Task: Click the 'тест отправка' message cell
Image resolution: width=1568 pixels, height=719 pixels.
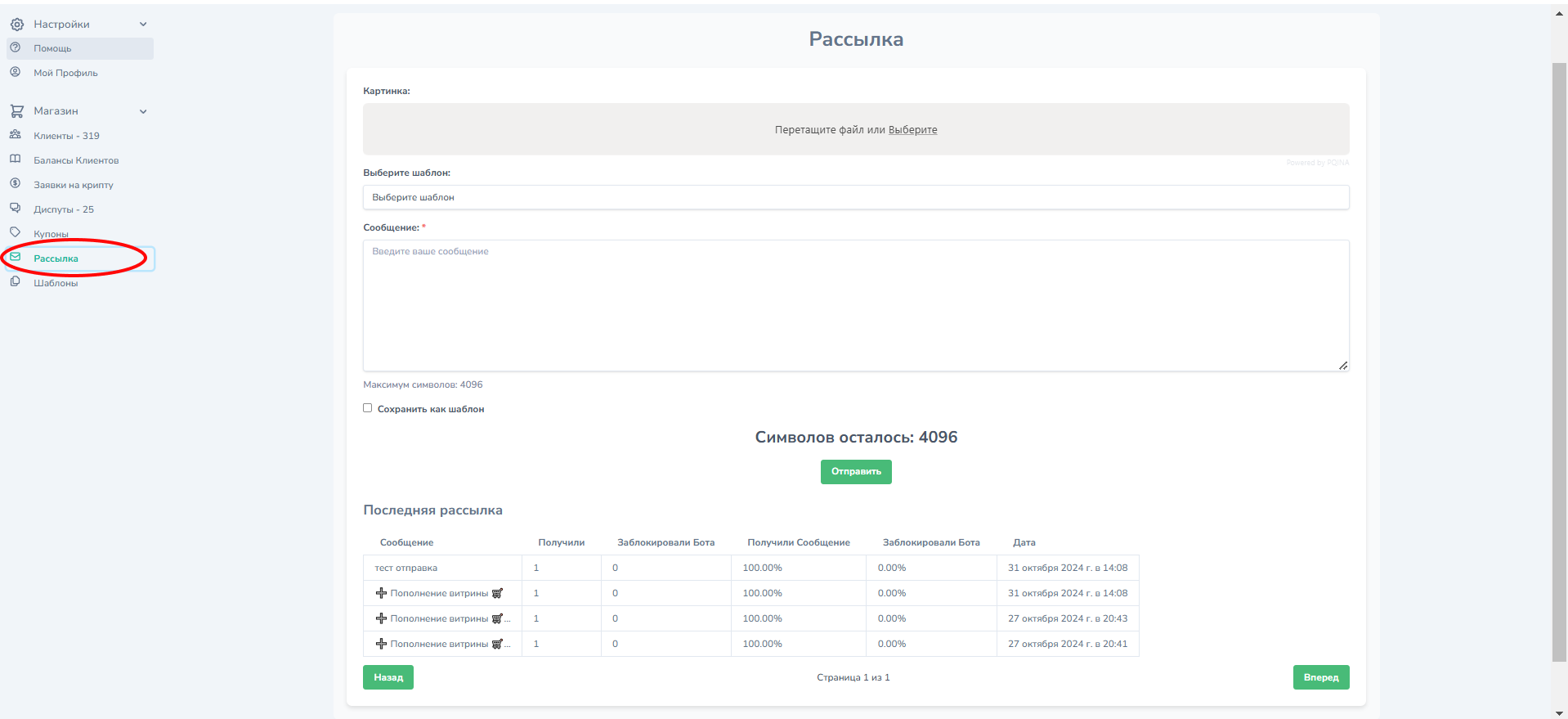Action: pos(442,568)
